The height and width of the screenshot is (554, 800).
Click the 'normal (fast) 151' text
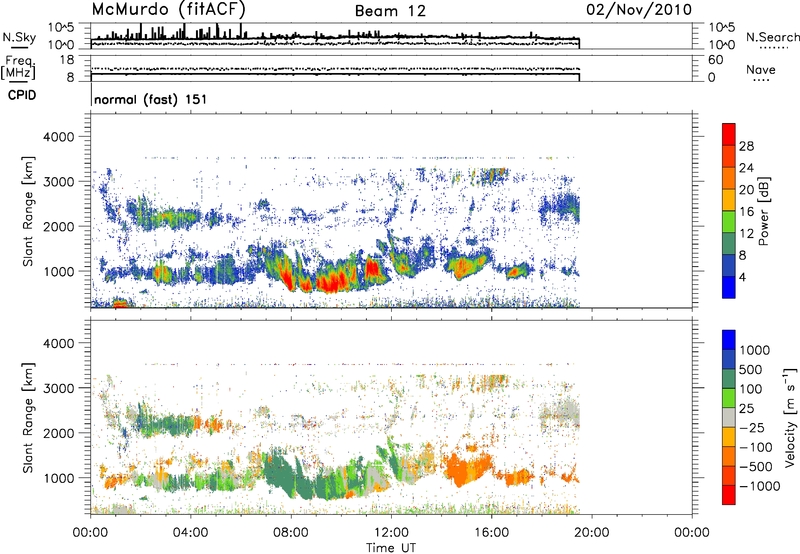[x=151, y=99]
